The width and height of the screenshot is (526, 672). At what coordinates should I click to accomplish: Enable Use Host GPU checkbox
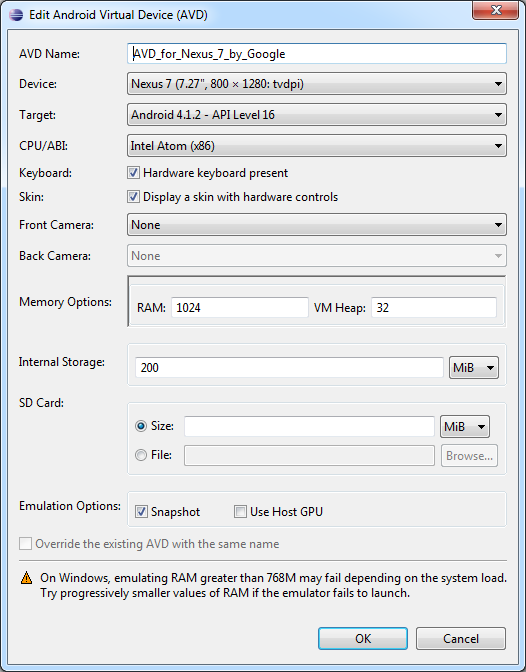click(240, 512)
